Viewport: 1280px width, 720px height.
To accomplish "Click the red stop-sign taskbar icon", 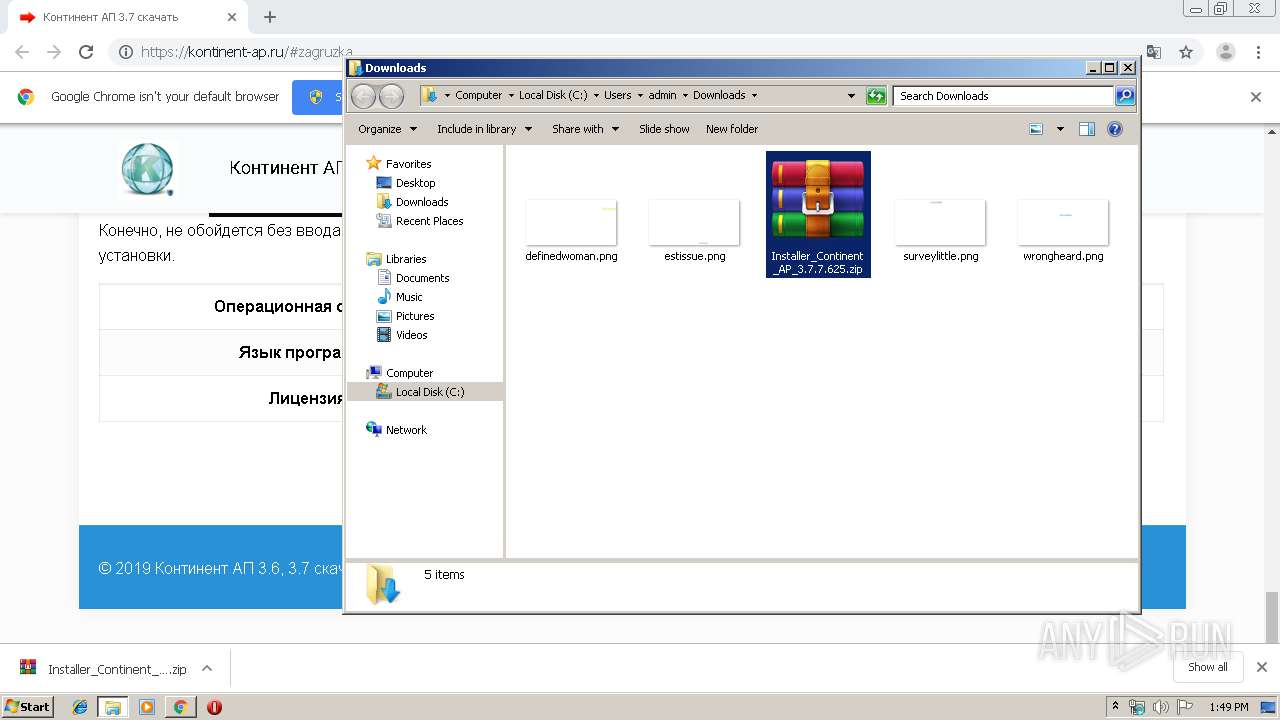I will pyautogui.click(x=214, y=707).
